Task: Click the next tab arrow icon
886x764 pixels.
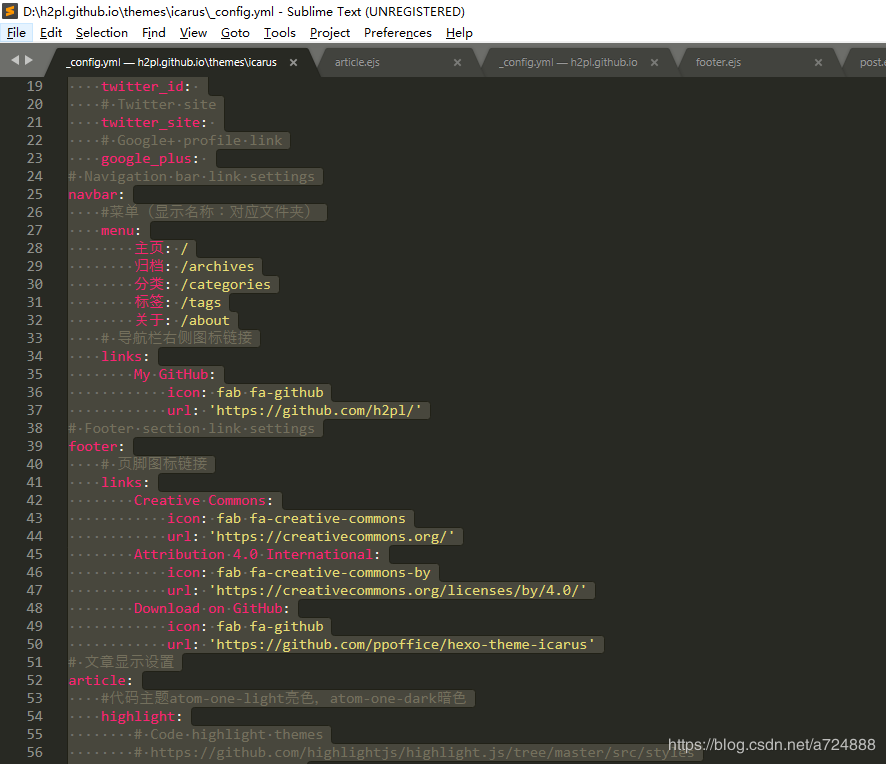Action: pos(29,60)
